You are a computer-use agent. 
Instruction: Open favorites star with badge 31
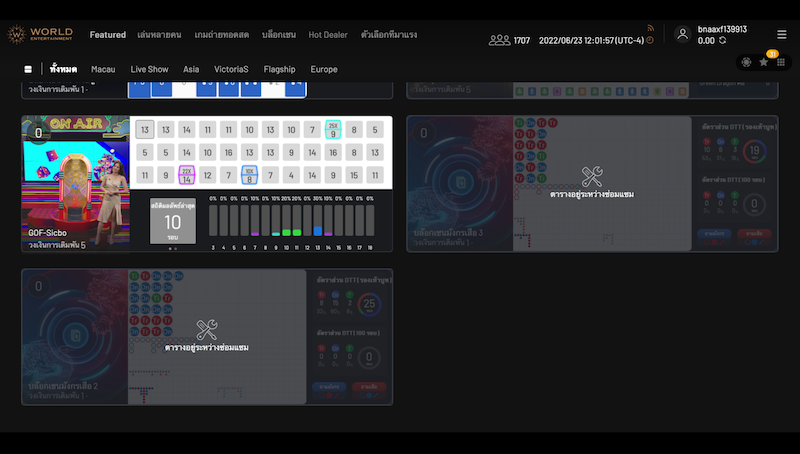(x=764, y=62)
